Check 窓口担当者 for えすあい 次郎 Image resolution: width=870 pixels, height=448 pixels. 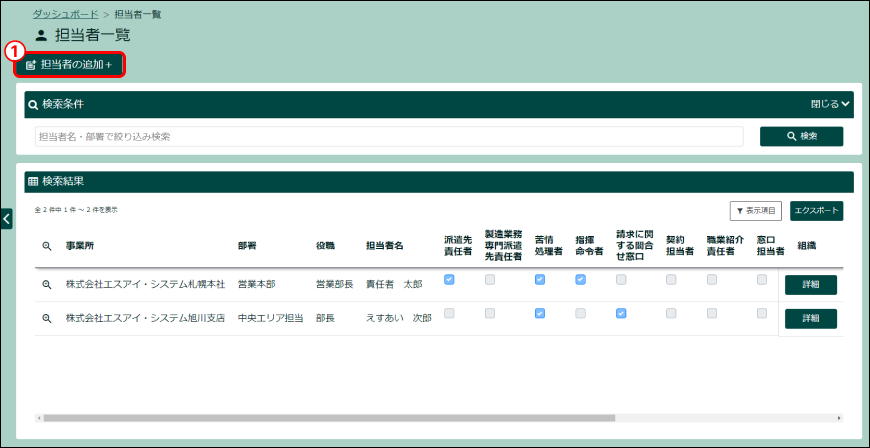[x=762, y=314]
